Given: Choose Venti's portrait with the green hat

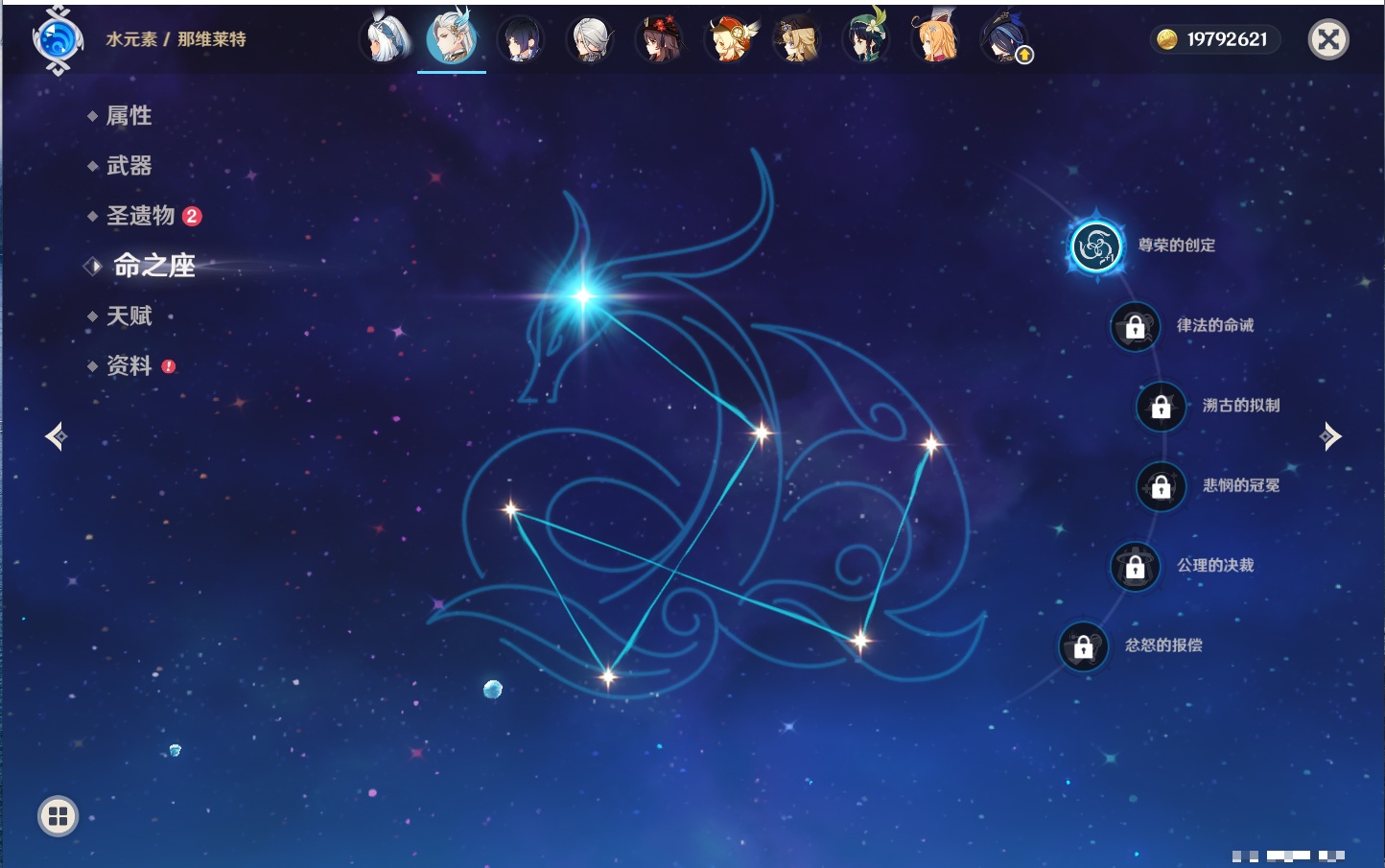Looking at the screenshot, I should (866, 40).
